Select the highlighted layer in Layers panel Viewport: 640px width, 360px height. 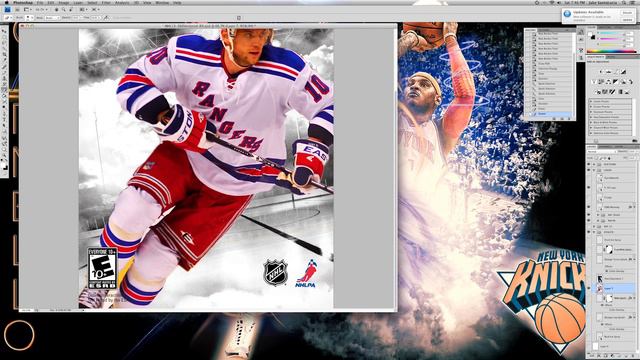click(x=614, y=288)
